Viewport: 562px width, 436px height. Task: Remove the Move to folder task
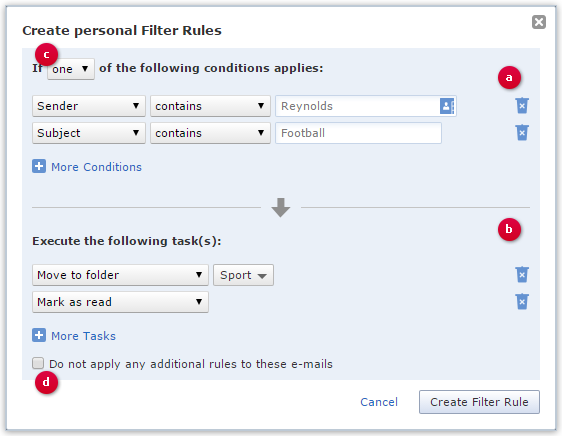(522, 275)
